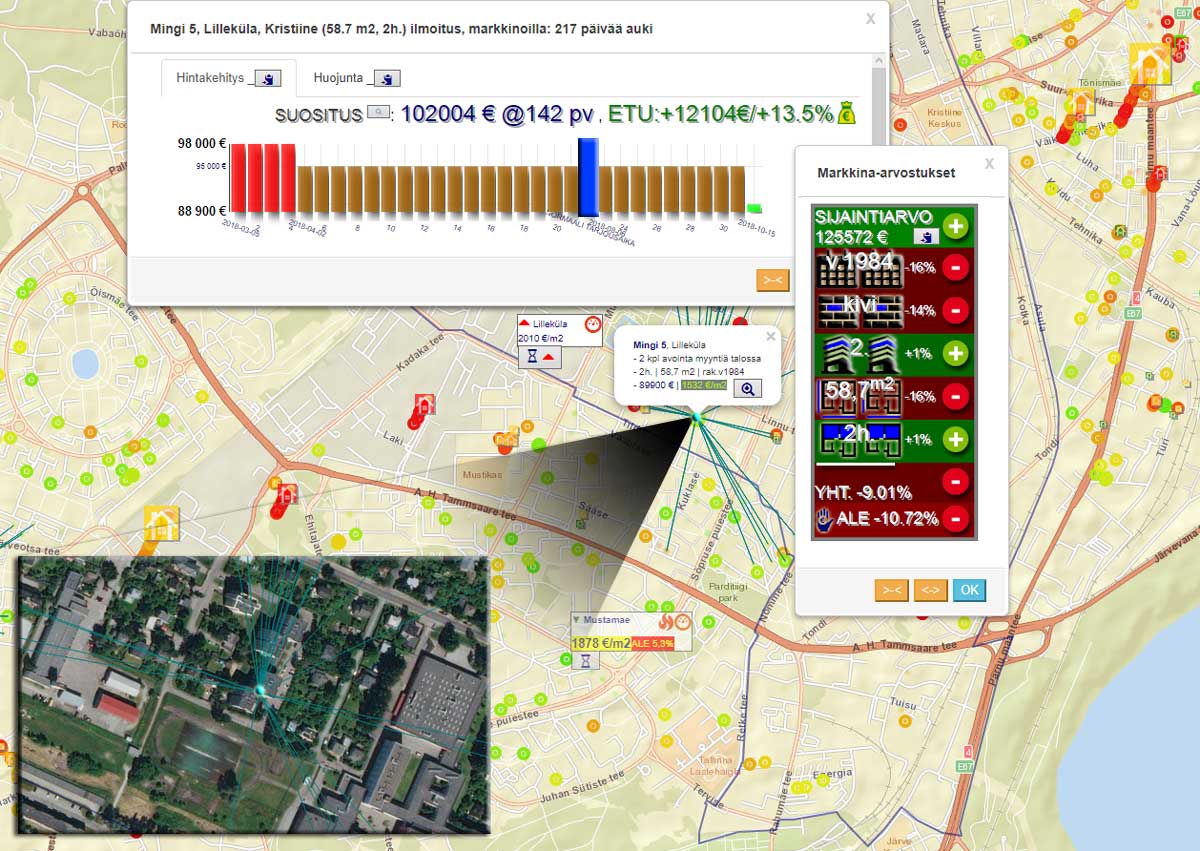The image size is (1200, 851).
Task: Confirm with the OK button
Action: pyautogui.click(x=969, y=590)
